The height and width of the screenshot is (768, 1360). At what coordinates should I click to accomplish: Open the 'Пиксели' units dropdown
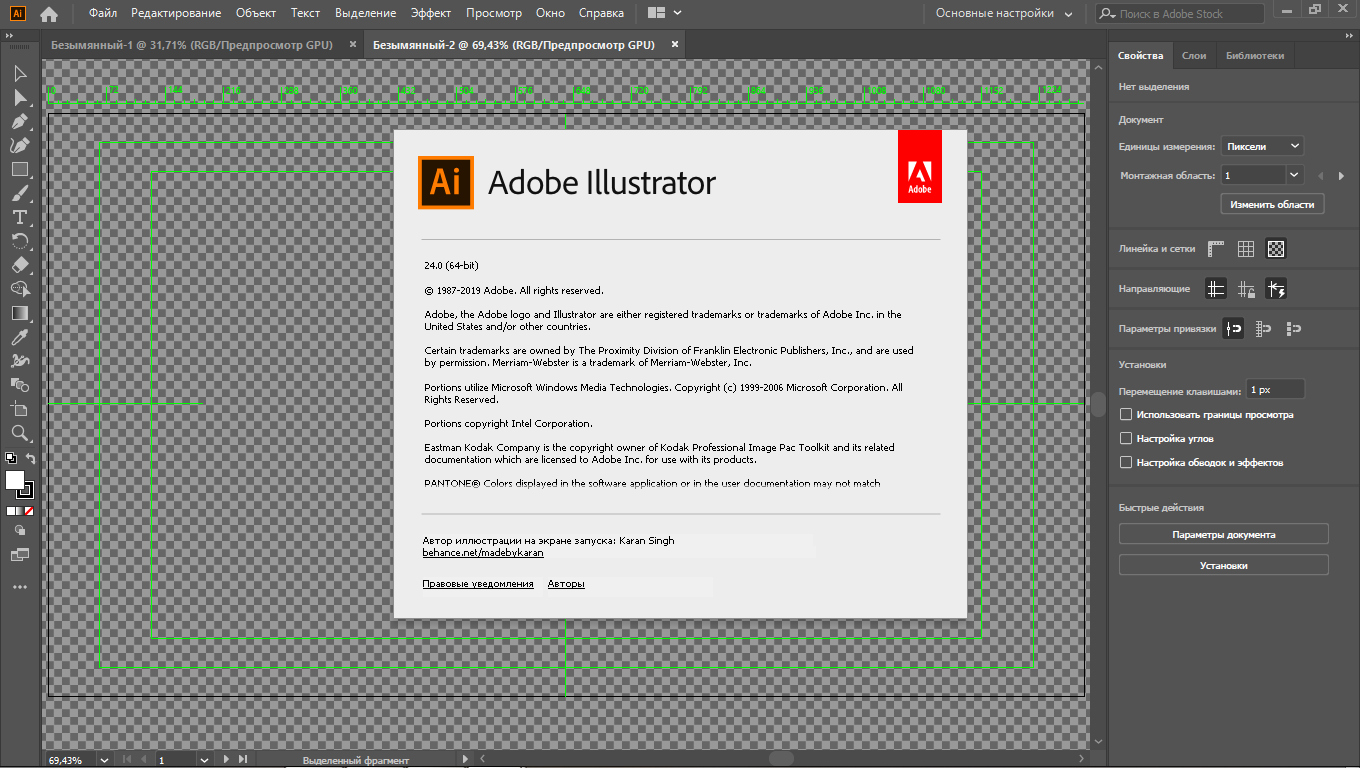[x=1262, y=146]
